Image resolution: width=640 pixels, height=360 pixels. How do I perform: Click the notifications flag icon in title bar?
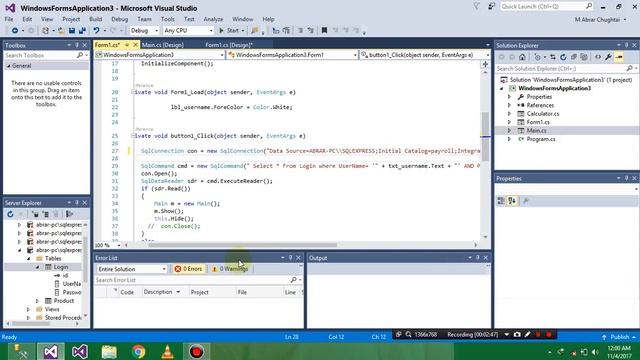click(x=476, y=6)
